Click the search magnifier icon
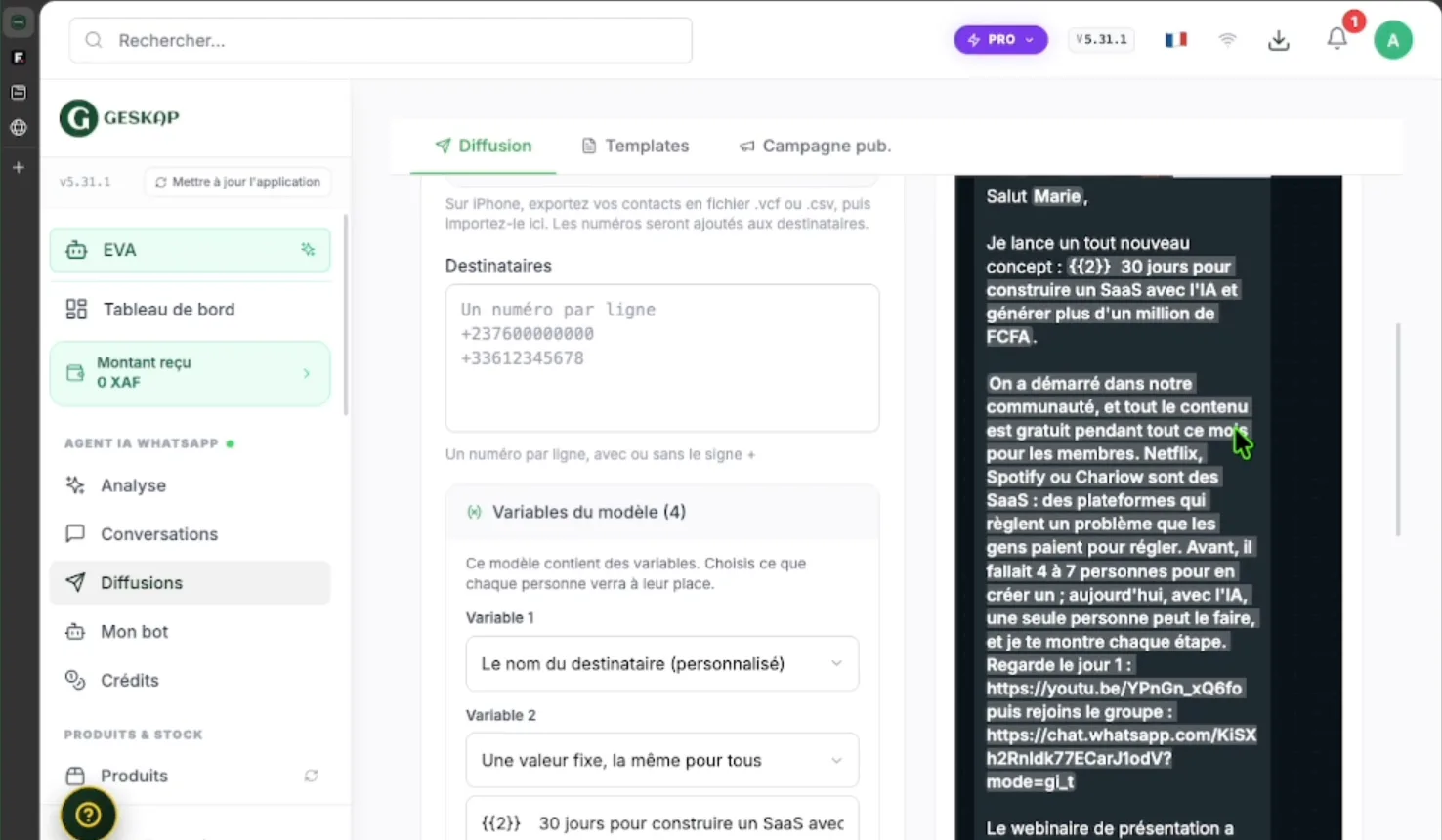 coord(94,40)
